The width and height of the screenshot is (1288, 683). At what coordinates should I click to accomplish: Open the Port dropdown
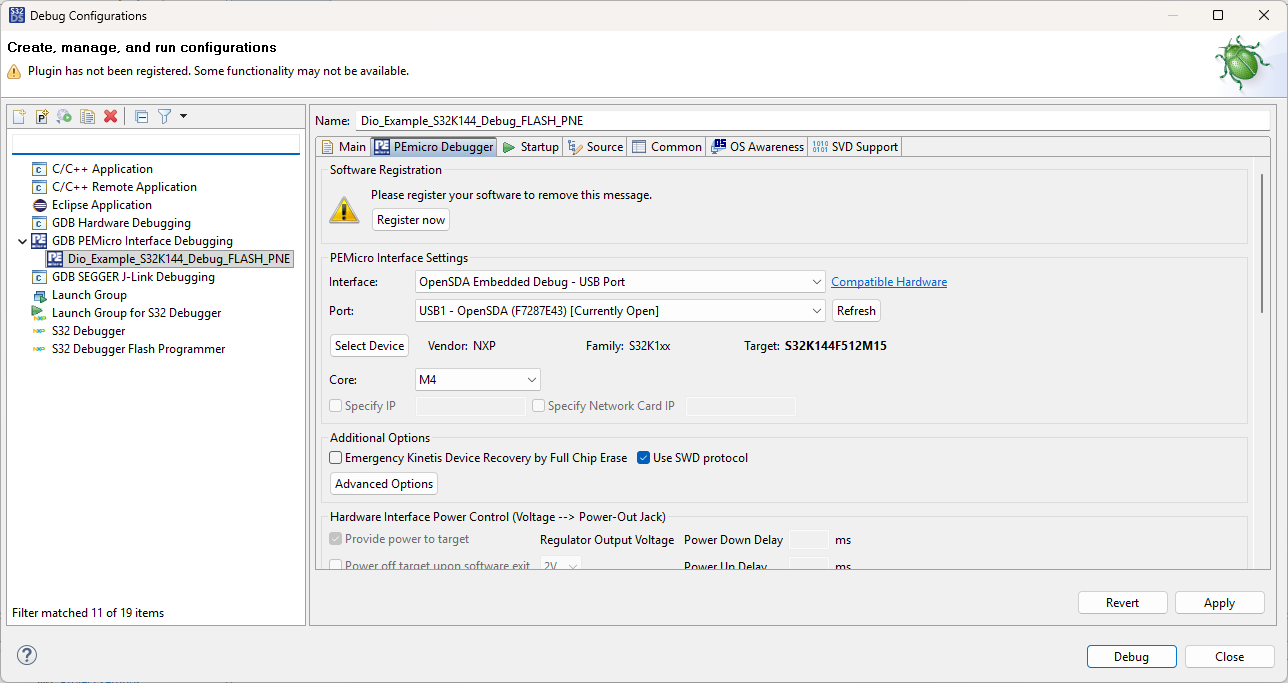click(x=620, y=311)
